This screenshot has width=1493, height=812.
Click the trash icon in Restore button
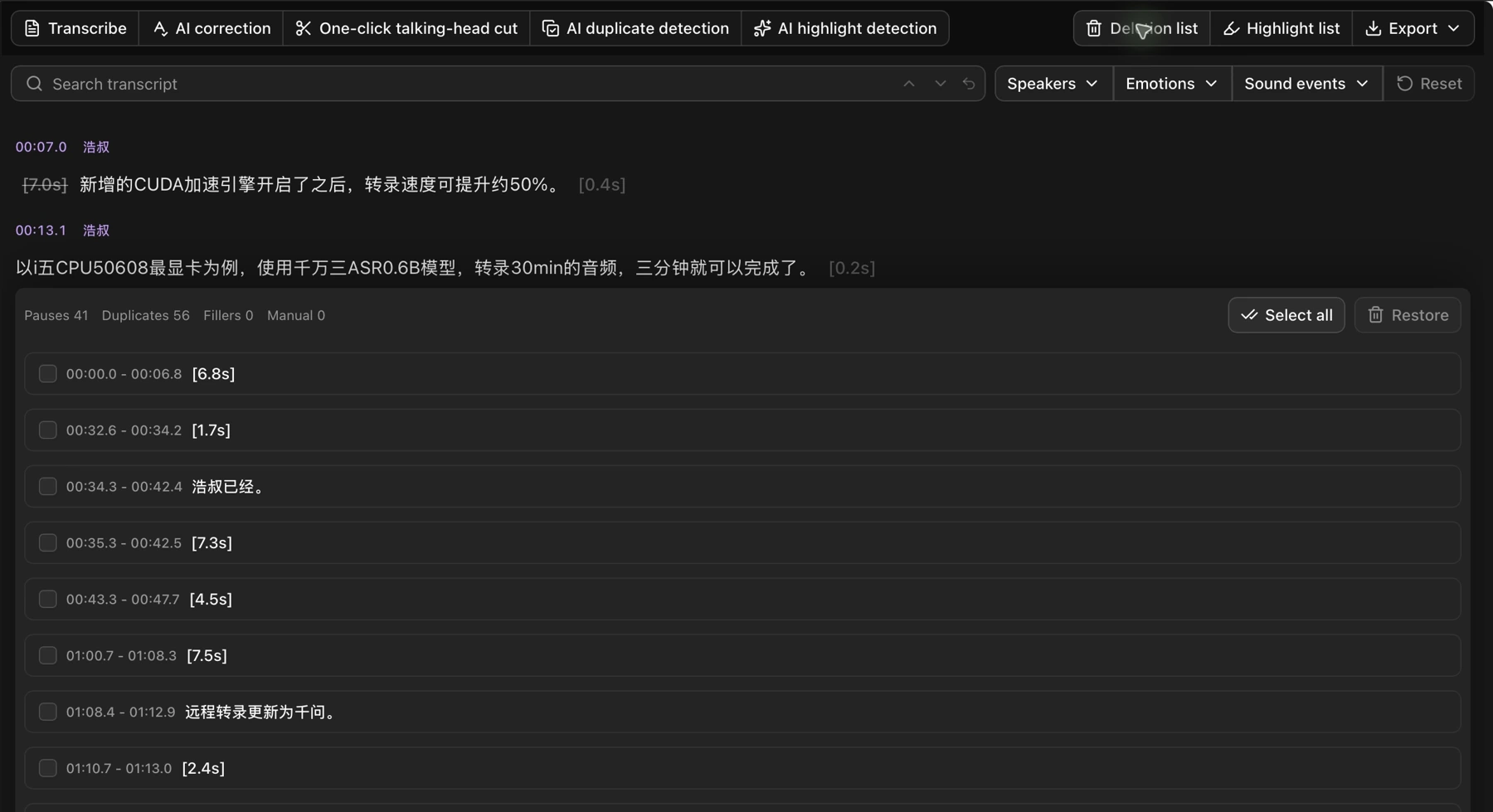tap(1375, 315)
